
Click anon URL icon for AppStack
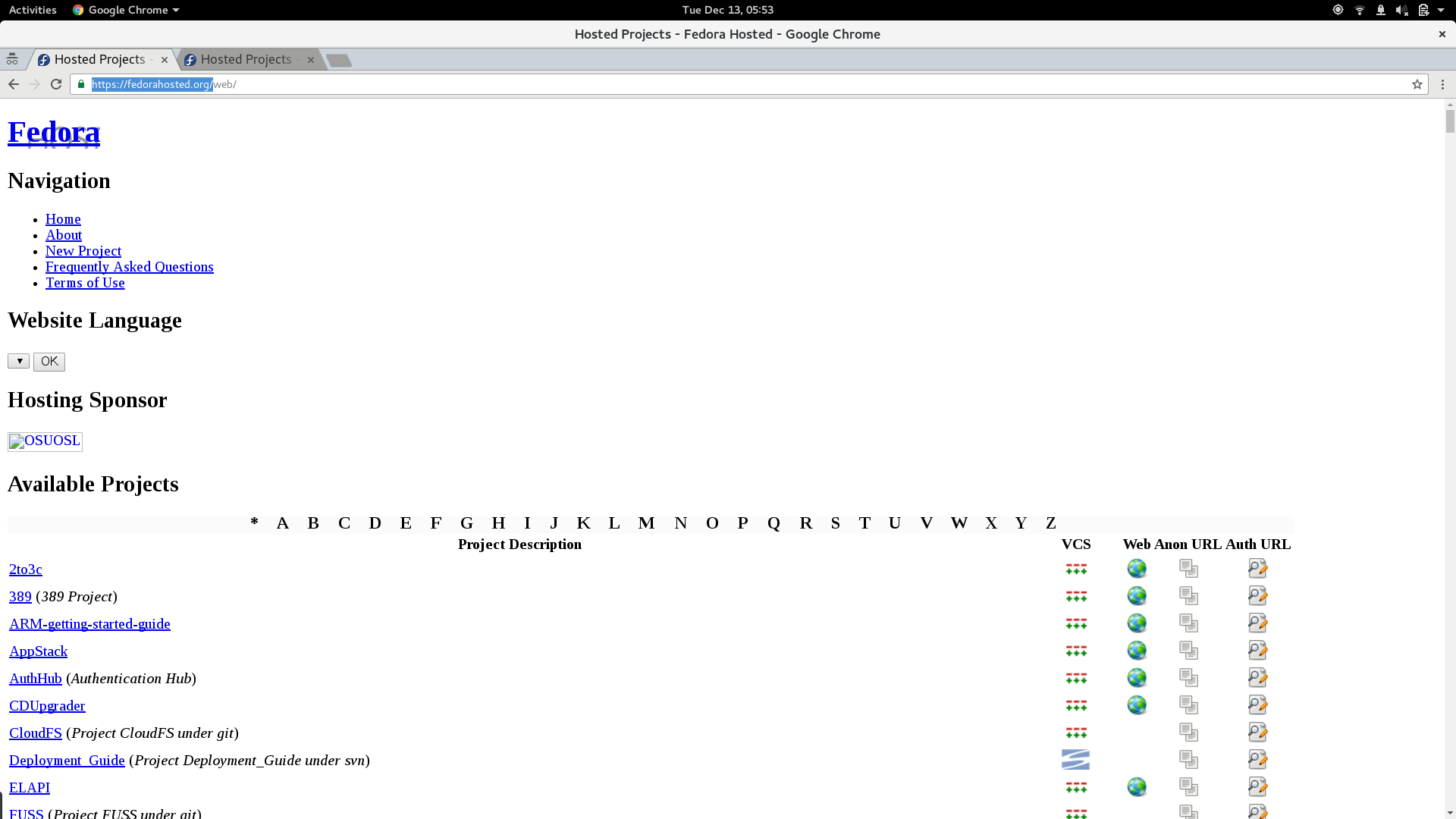[1188, 651]
